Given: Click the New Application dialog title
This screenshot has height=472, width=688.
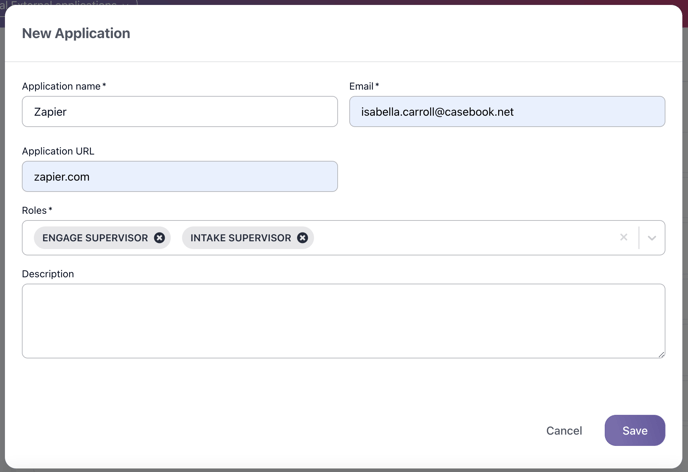Looking at the screenshot, I should coord(76,33).
